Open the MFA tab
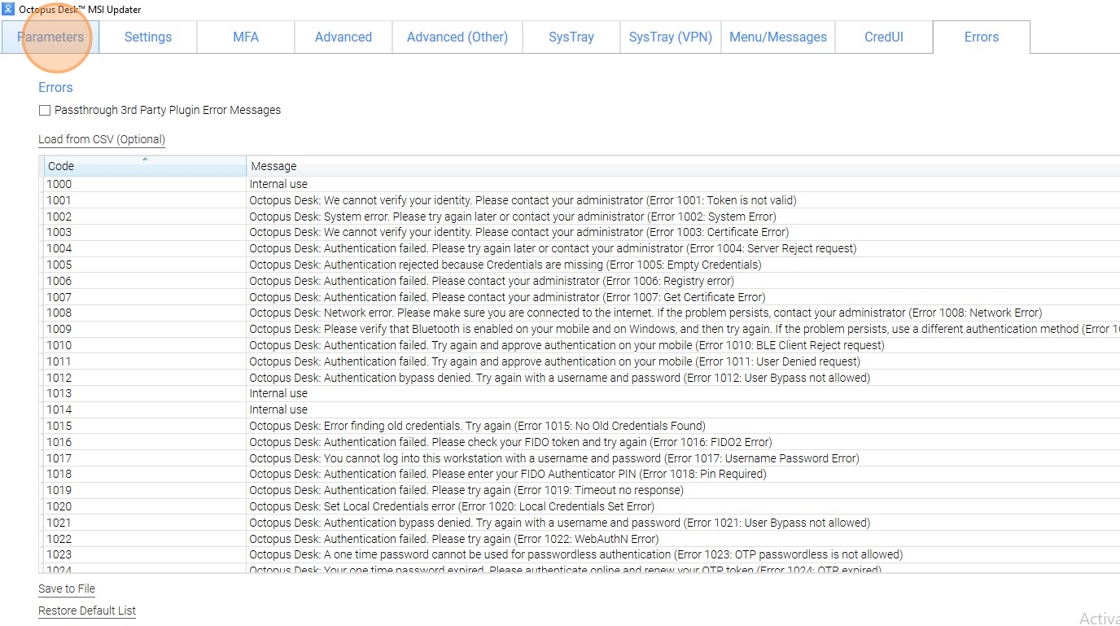Viewport: 1120px width, 626px height. pyautogui.click(x=246, y=37)
